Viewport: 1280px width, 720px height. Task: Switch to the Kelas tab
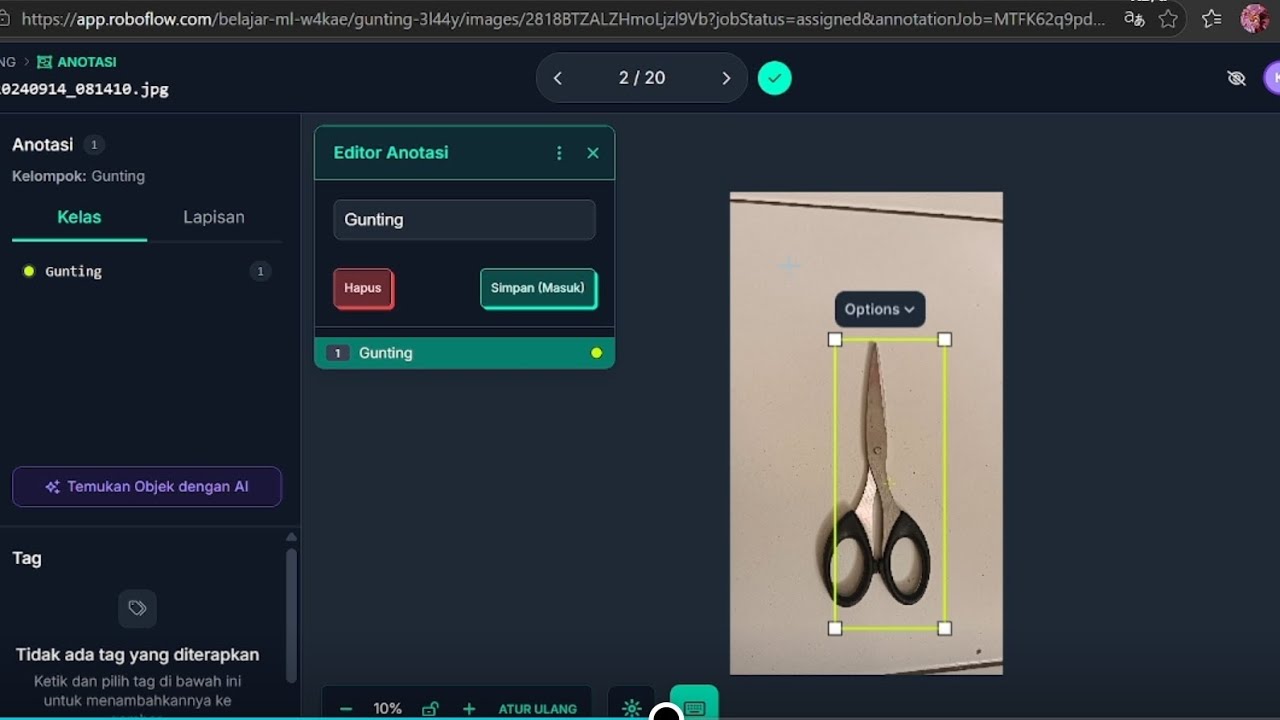point(79,217)
